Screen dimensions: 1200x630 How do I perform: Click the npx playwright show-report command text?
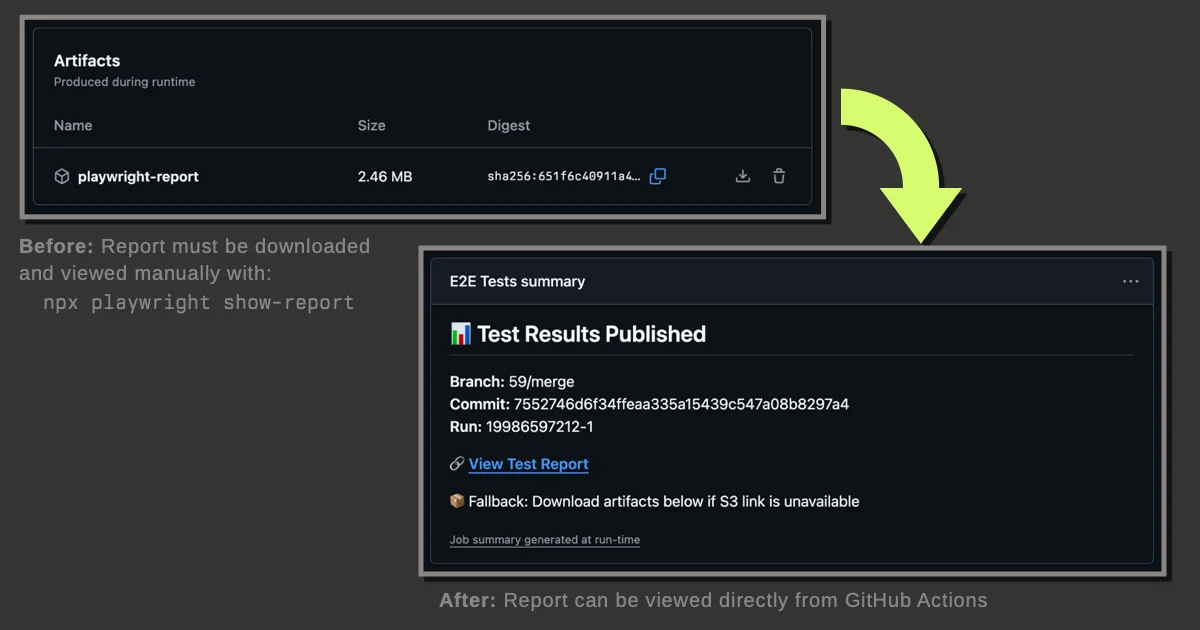tap(199, 303)
